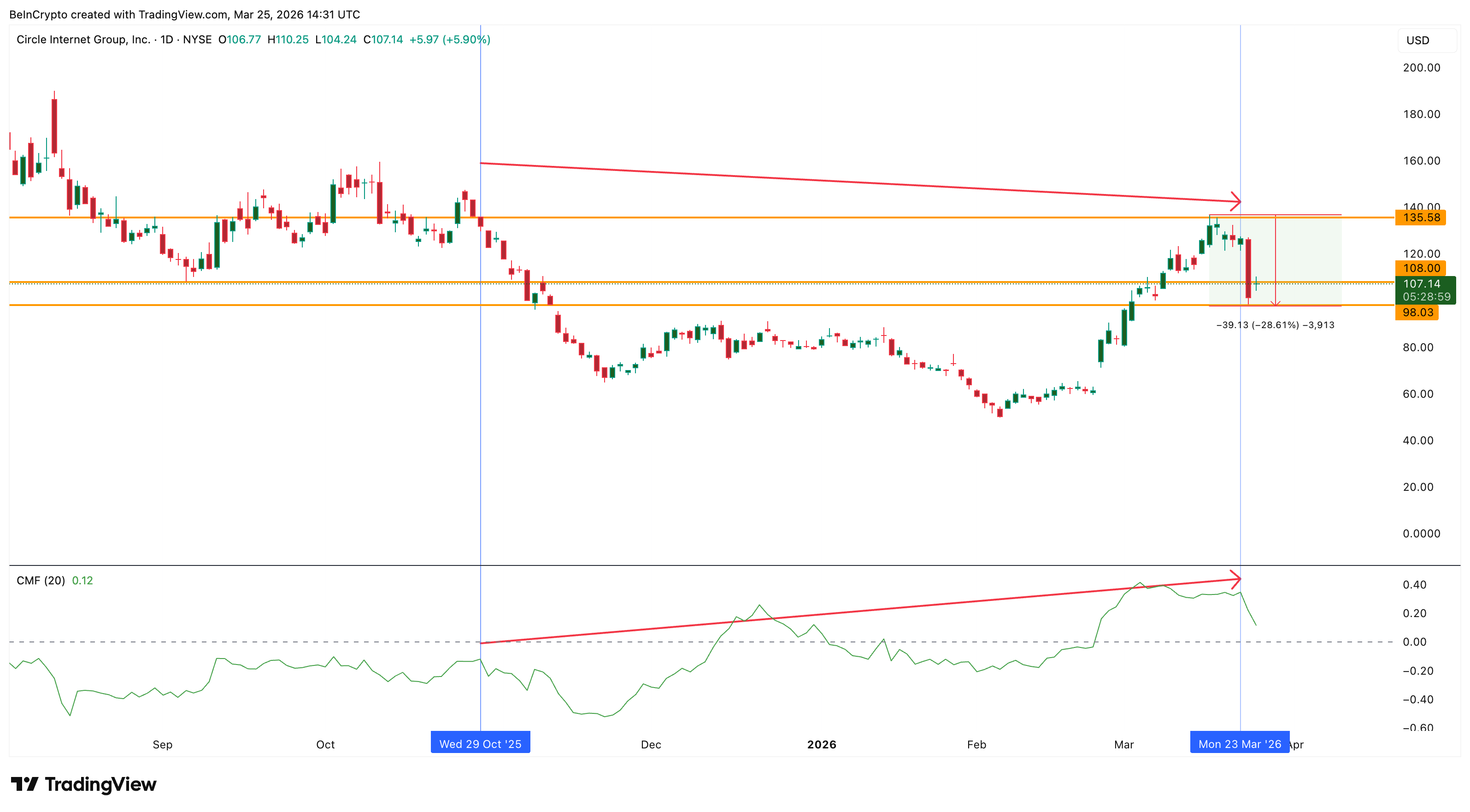Click the 135.58 orange price label
The image size is (1470, 812).
1421,218
